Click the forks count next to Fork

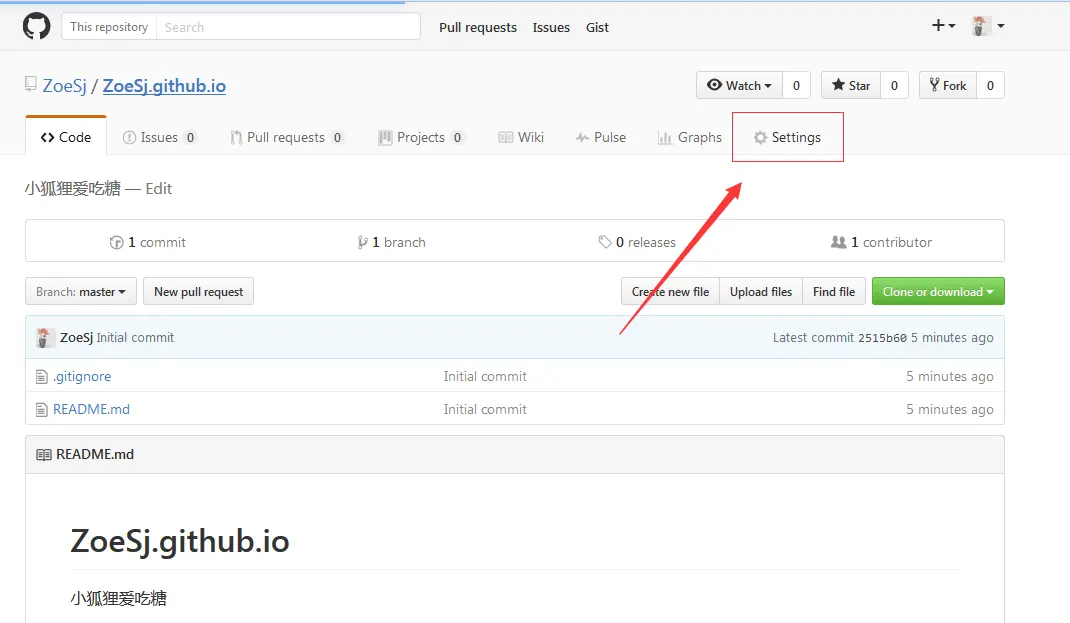click(990, 85)
